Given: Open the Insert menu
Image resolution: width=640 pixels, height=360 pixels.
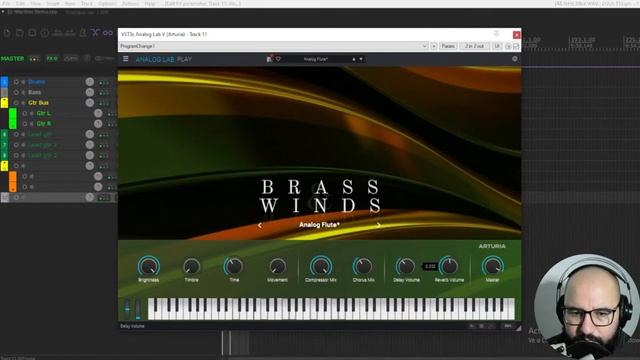Looking at the screenshot, I should [53, 3].
